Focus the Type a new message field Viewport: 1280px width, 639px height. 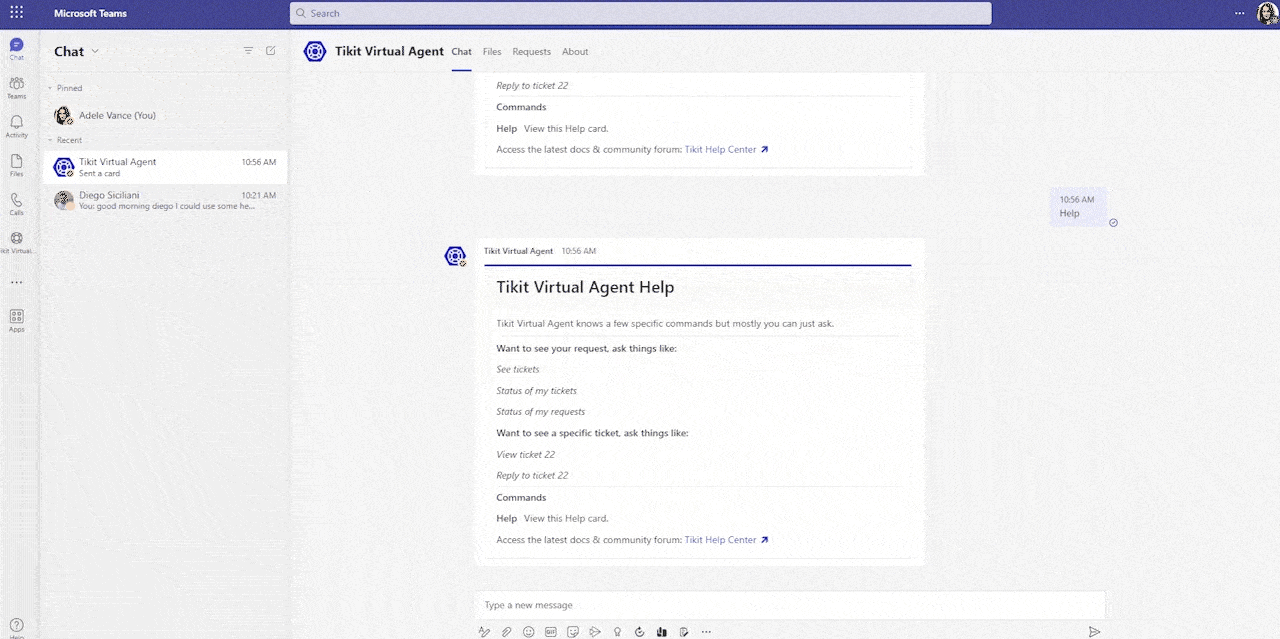click(x=790, y=605)
